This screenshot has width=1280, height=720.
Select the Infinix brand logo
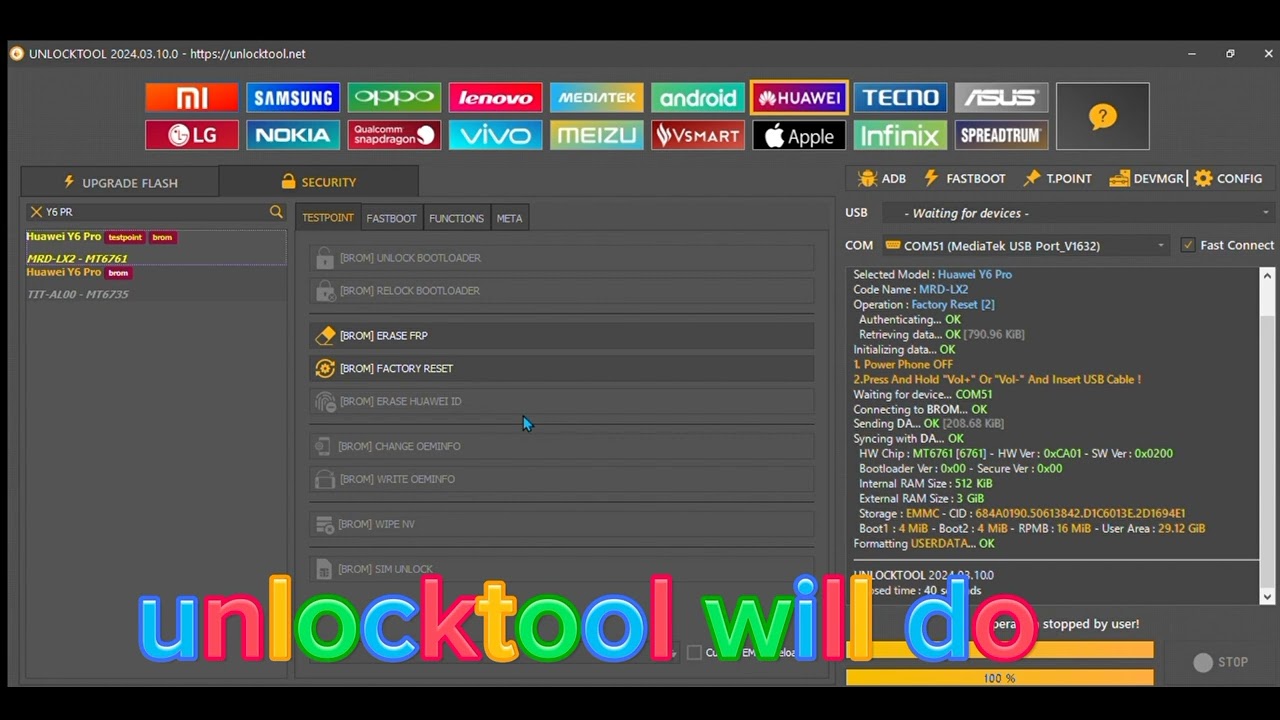[x=900, y=135]
